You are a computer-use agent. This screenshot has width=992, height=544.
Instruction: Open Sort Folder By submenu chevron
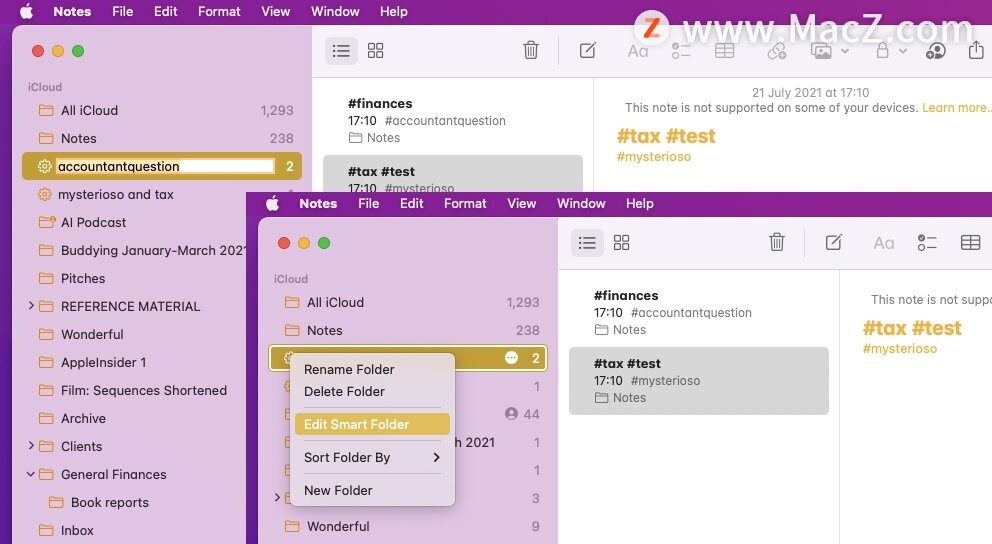pyautogui.click(x=436, y=457)
